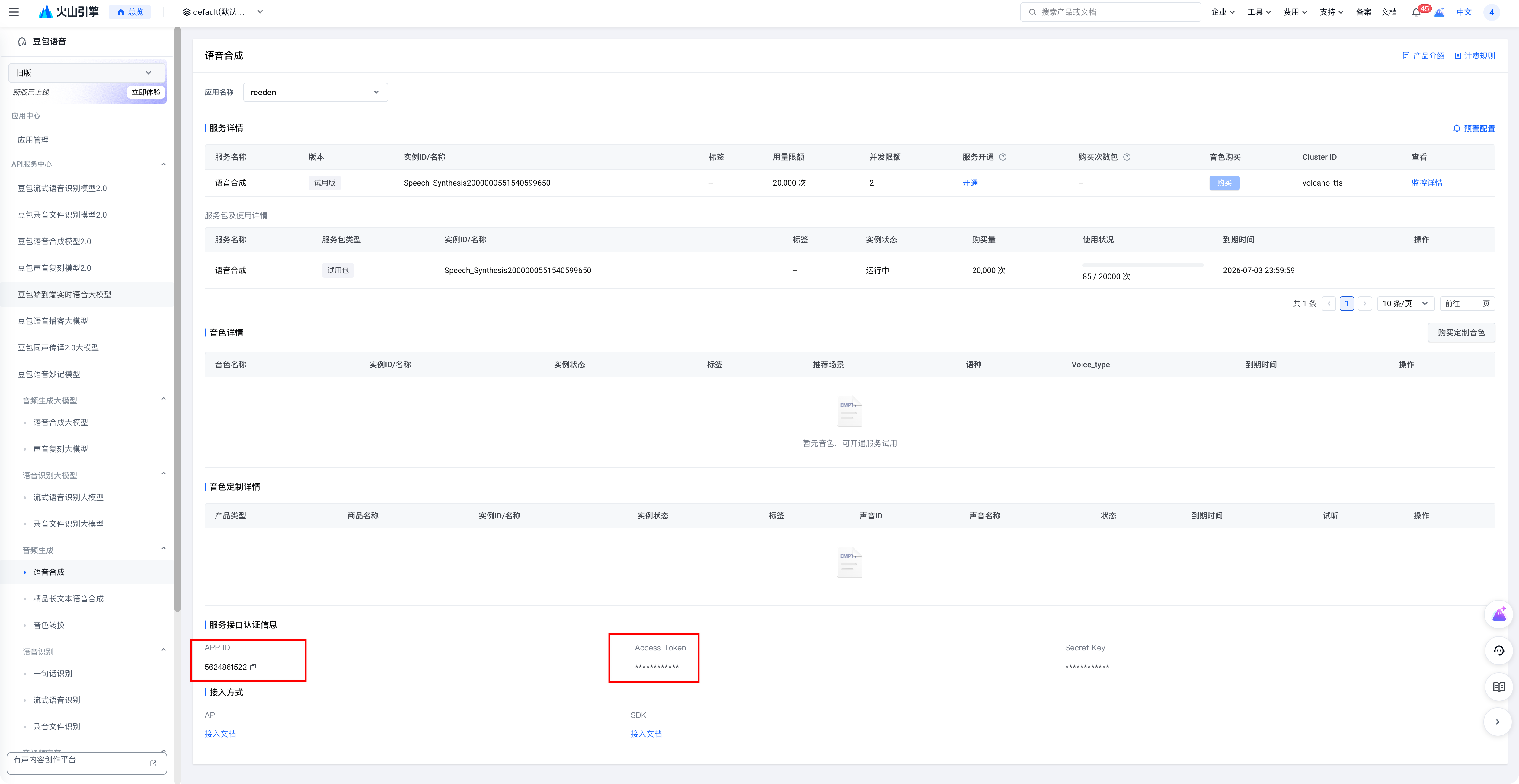Open the documentation book icon
This screenshot has width=1519, height=784.
[x=1498, y=687]
